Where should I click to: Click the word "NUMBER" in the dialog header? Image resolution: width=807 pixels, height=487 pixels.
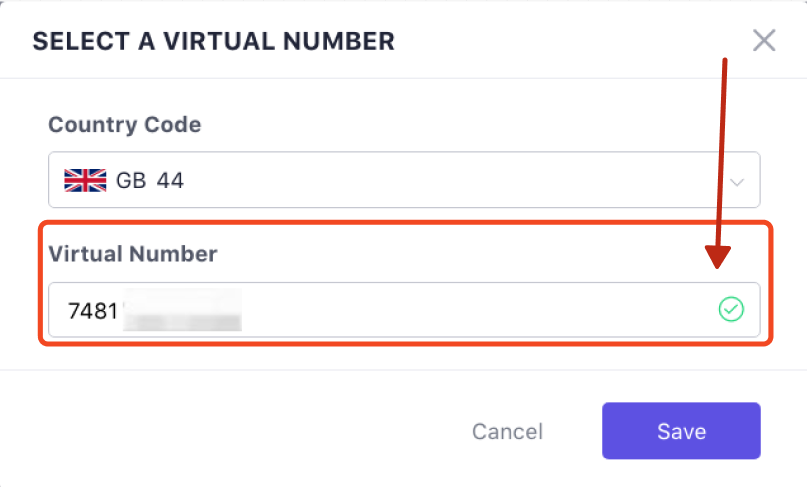pos(344,41)
